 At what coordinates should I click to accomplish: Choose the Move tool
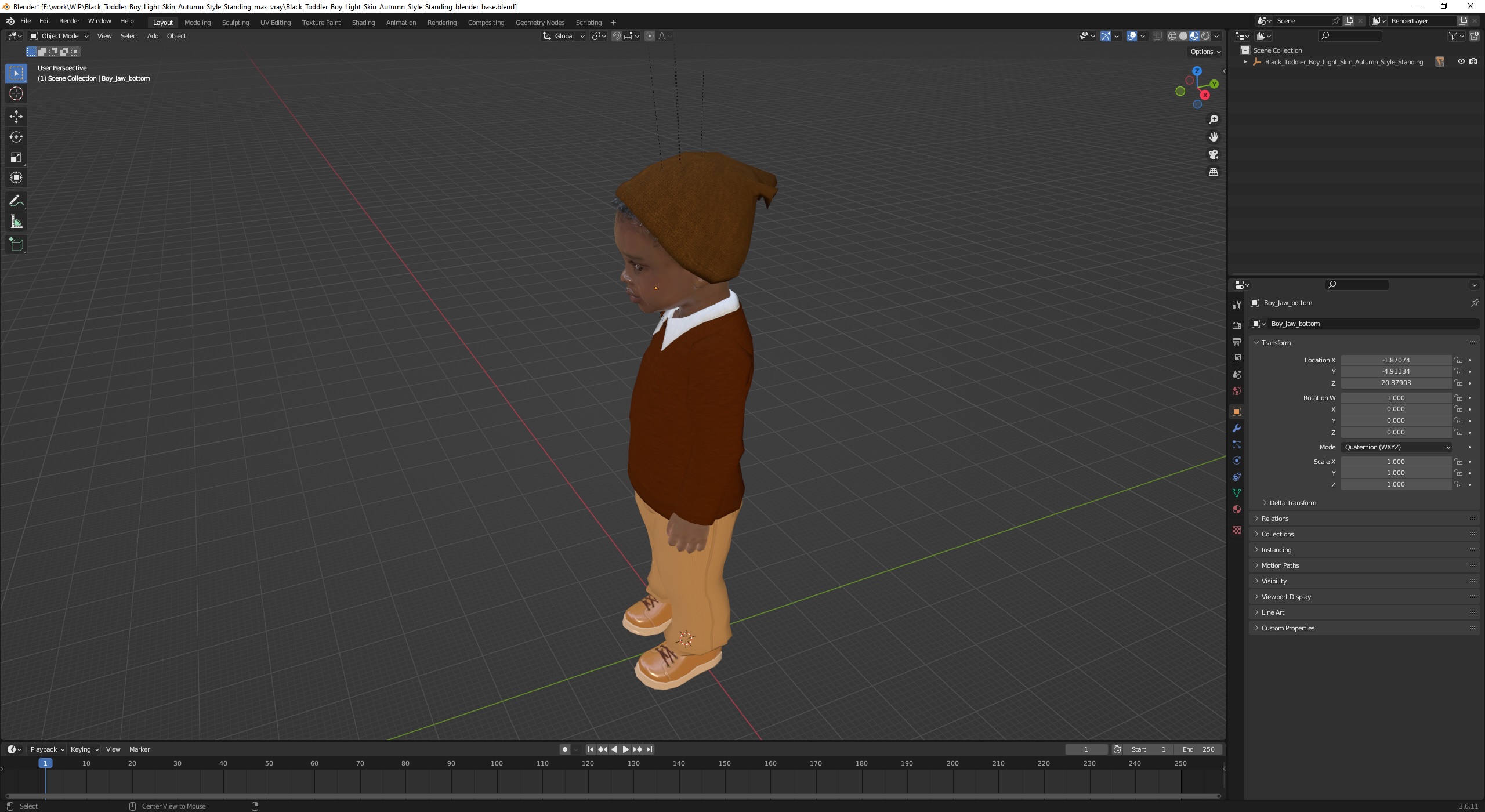pyautogui.click(x=16, y=117)
